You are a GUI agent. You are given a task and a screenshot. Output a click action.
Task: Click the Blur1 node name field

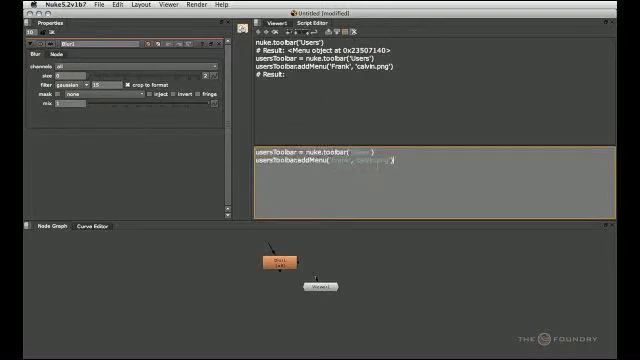(x=100, y=44)
